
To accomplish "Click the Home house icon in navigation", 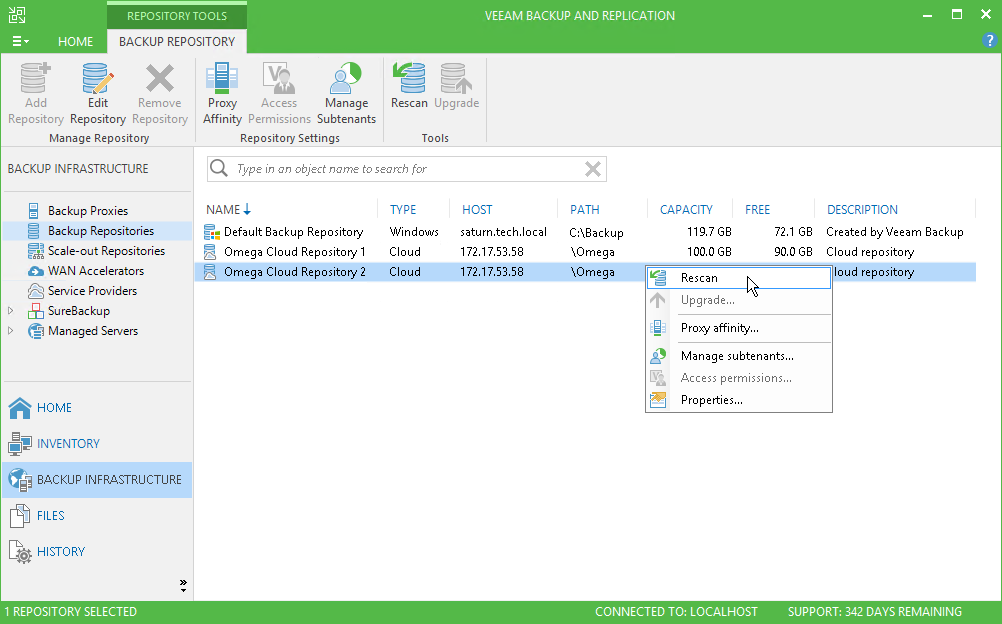I will click(x=20, y=407).
